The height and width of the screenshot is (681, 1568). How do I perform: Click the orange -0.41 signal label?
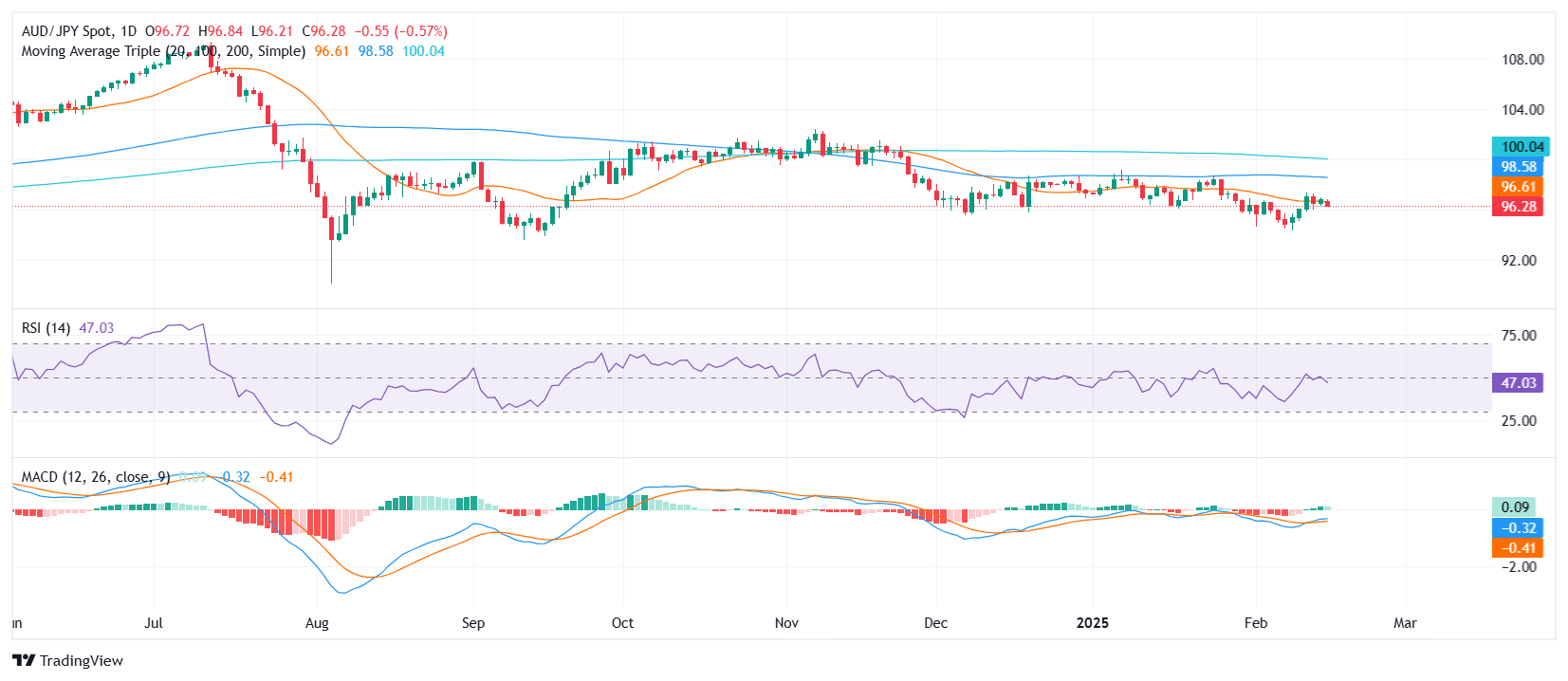pyautogui.click(x=1518, y=548)
